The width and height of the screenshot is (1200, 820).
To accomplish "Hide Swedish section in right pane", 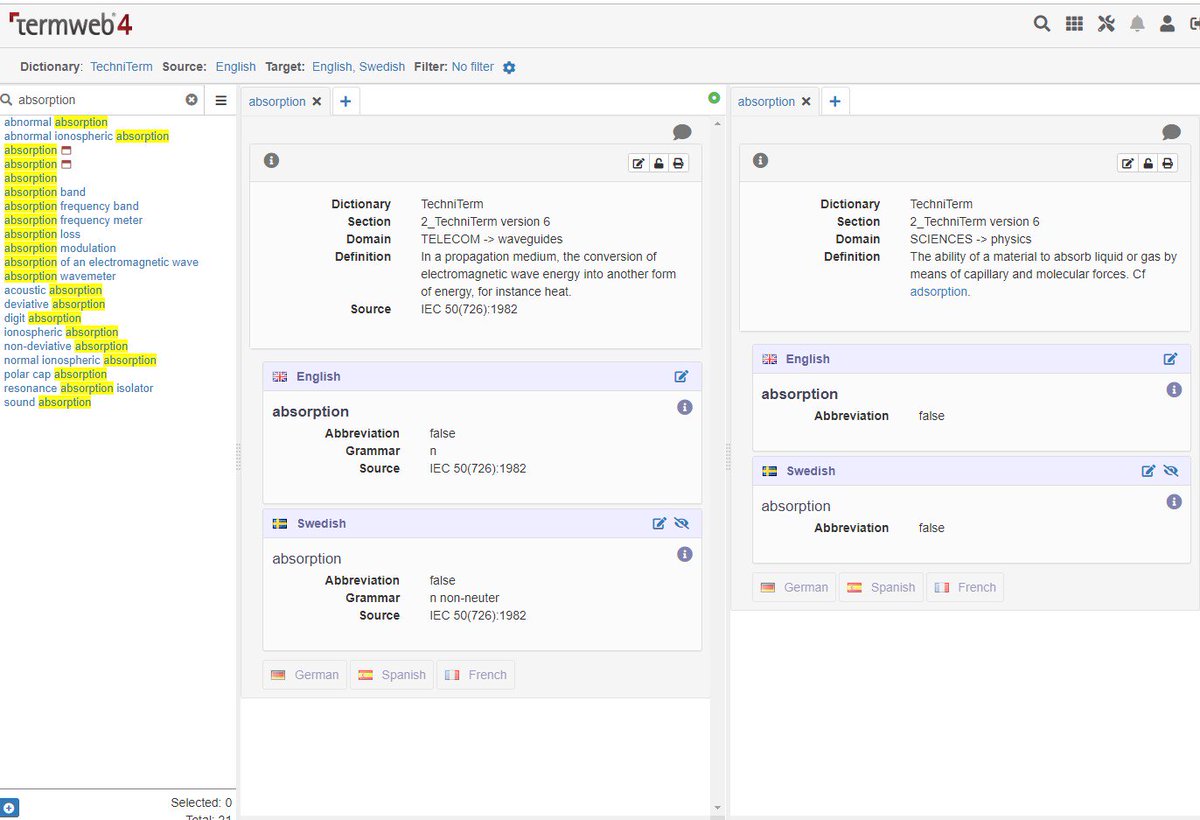I will point(1171,470).
